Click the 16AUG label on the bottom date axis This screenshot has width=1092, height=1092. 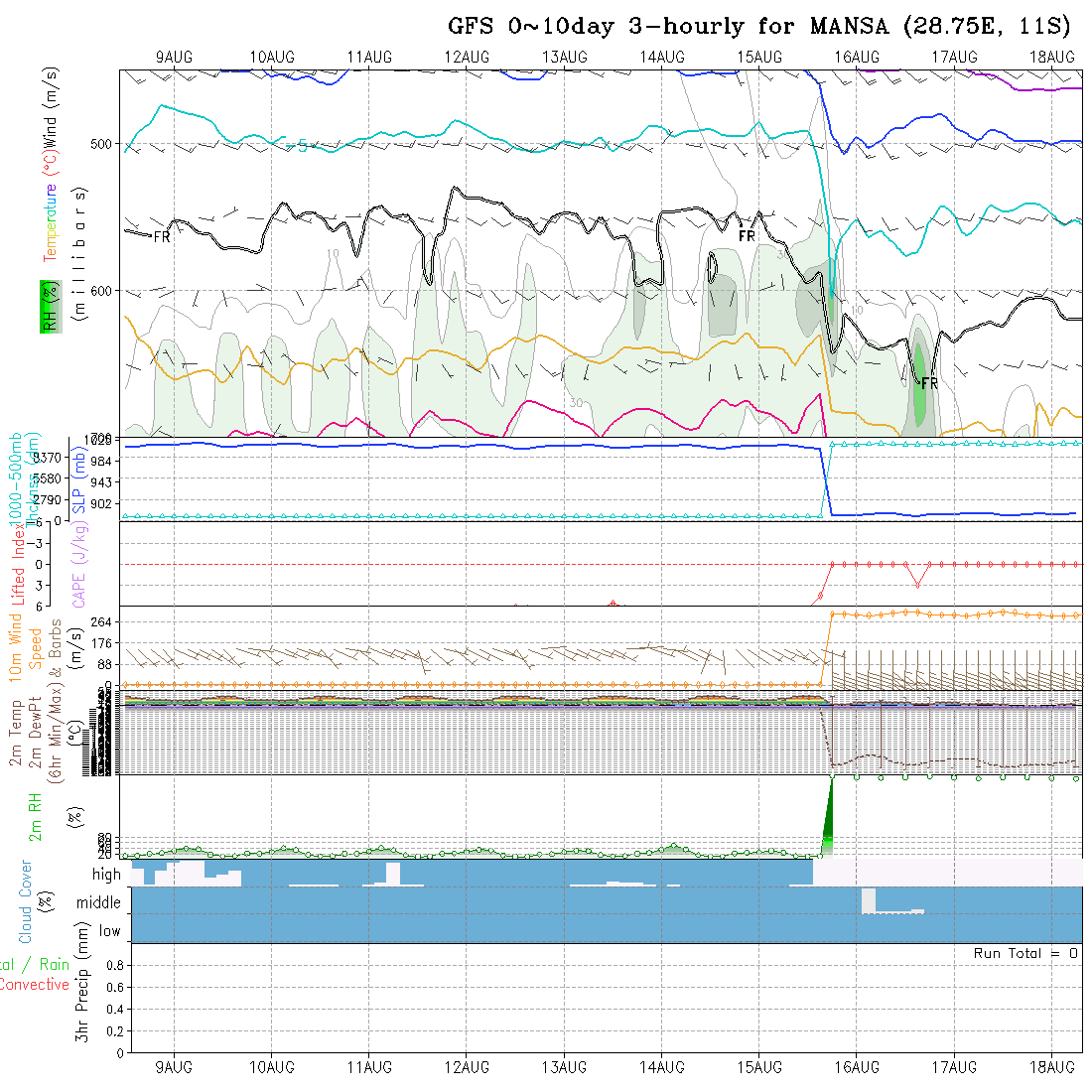click(x=858, y=1067)
